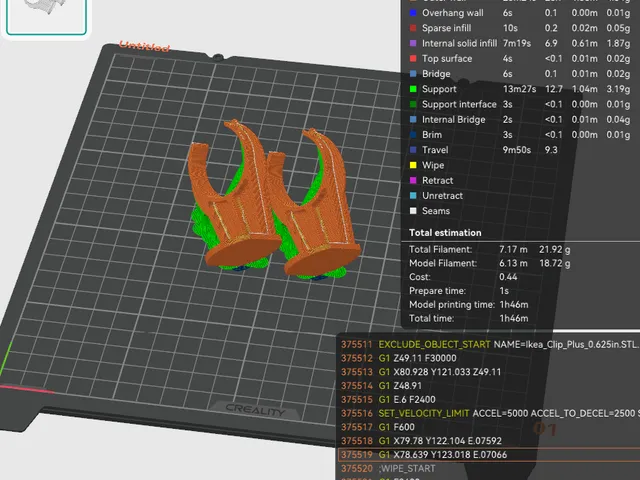640x480 pixels.
Task: Click the Bridge color swatch
Action: (x=413, y=74)
